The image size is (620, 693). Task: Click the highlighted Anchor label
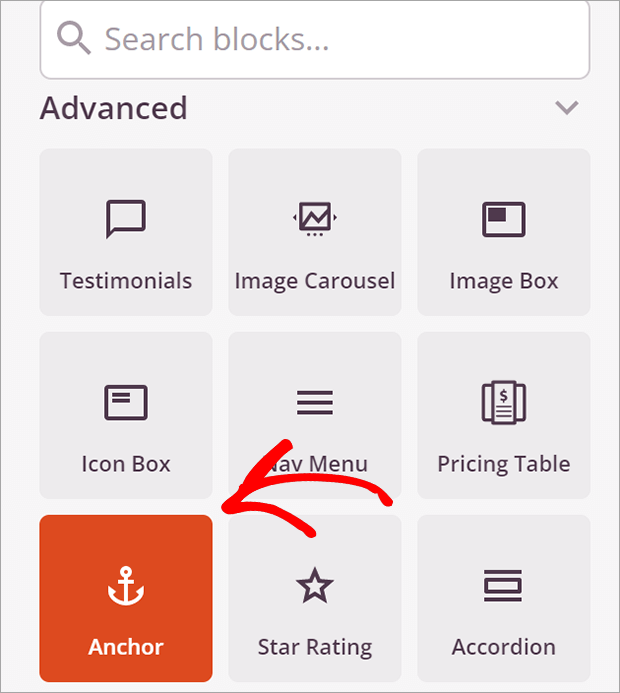click(x=126, y=647)
